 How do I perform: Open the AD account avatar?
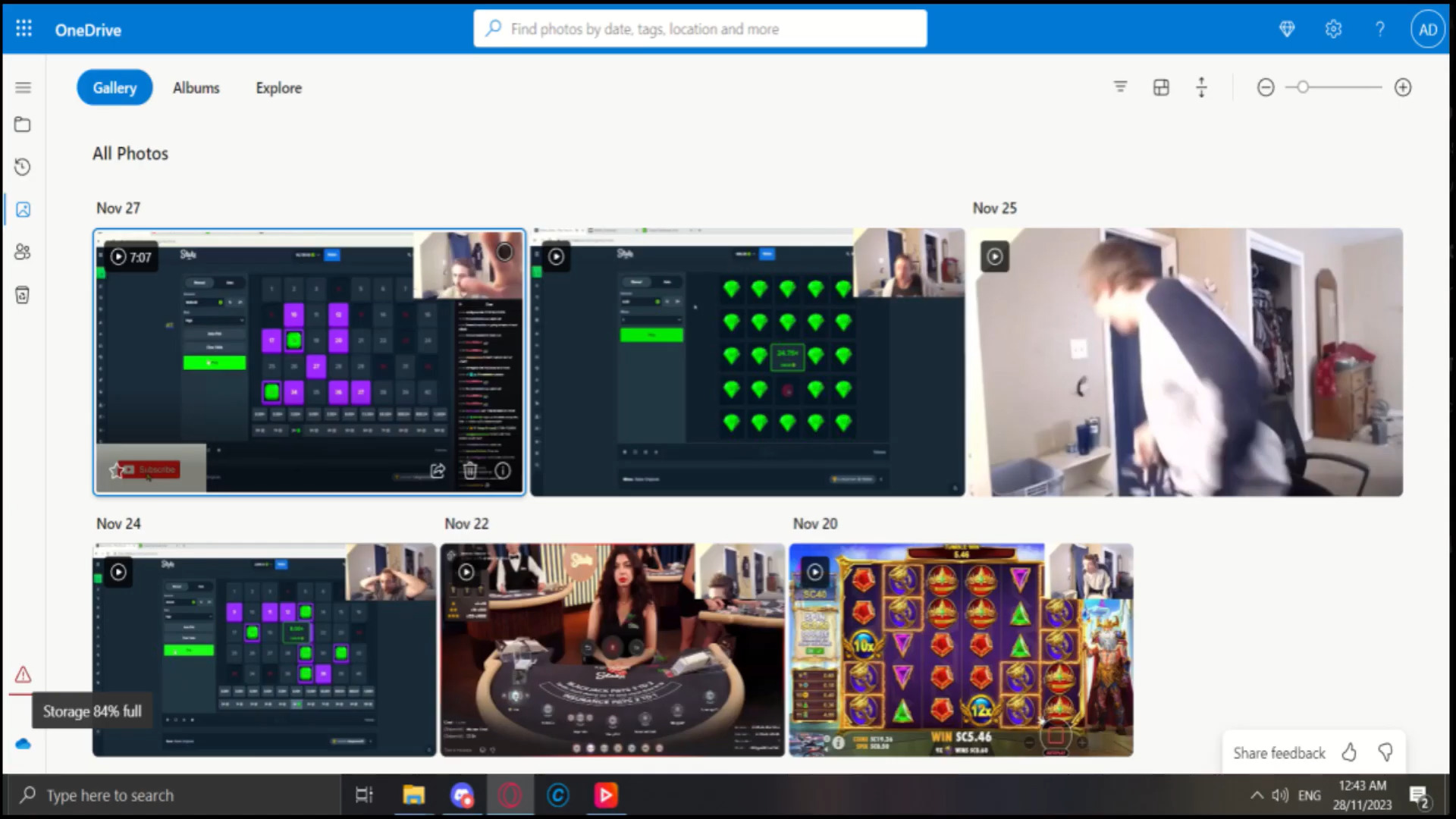point(1428,30)
